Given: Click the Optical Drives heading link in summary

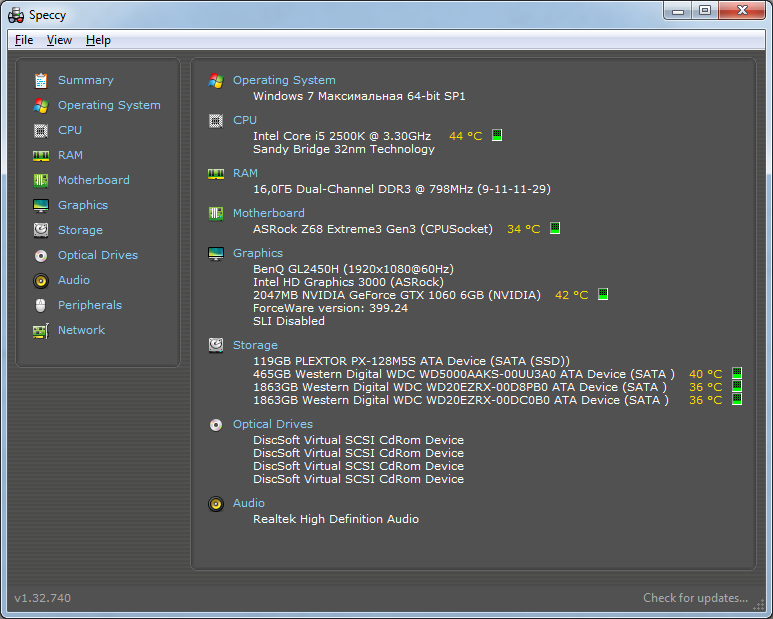Looking at the screenshot, I should [273, 424].
